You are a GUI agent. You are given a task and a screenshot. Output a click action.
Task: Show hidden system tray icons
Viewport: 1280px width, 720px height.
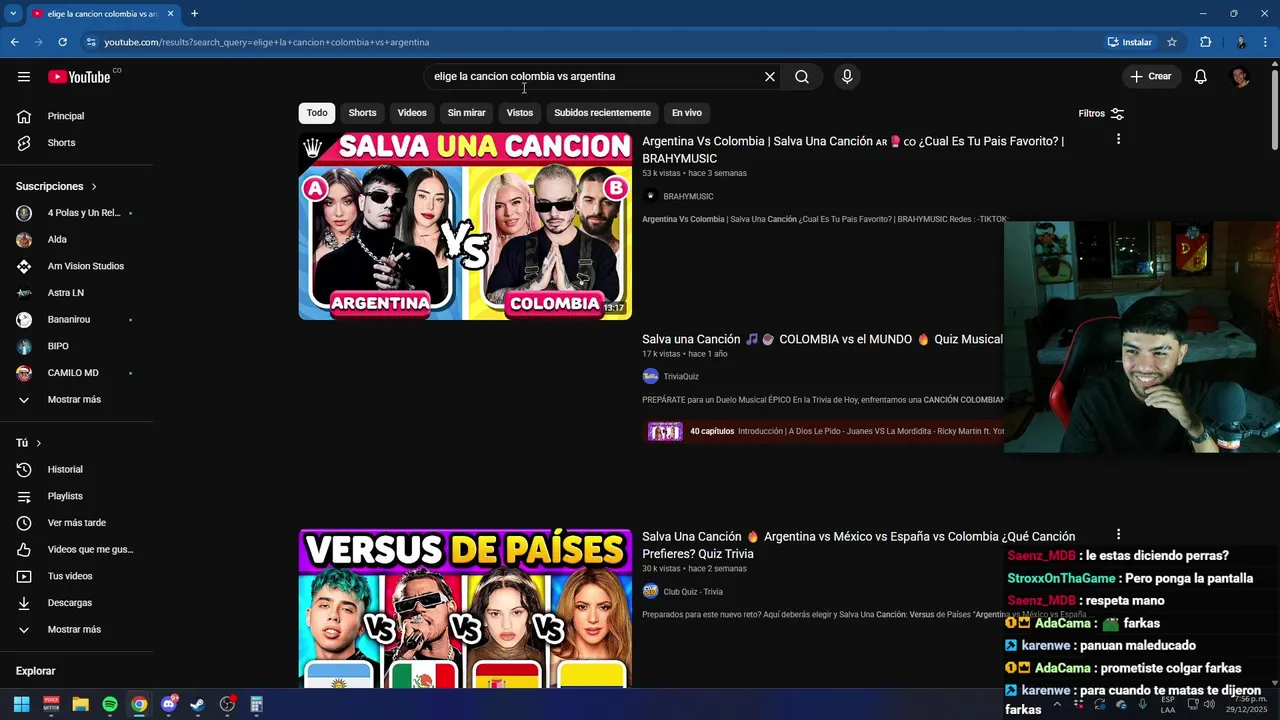coord(1057,705)
